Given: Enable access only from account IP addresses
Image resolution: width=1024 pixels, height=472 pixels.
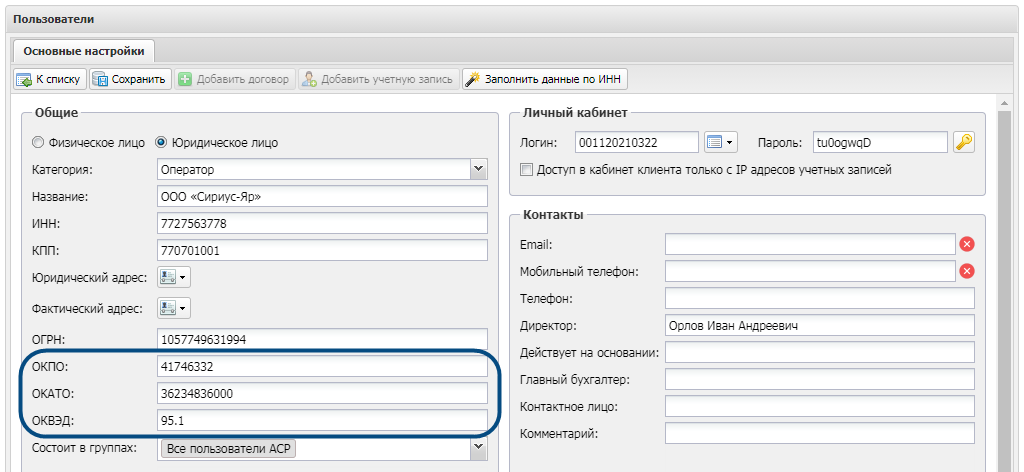Looking at the screenshot, I should (x=526, y=170).
